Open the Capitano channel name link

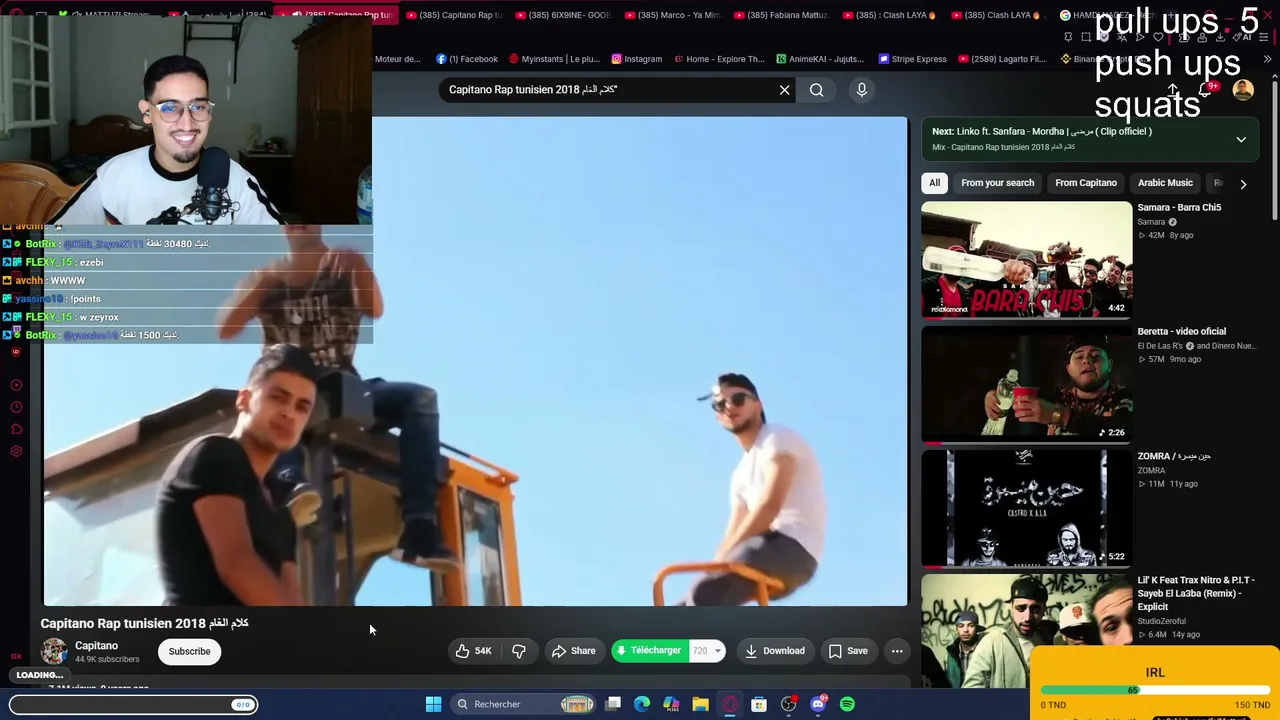[x=96, y=646]
